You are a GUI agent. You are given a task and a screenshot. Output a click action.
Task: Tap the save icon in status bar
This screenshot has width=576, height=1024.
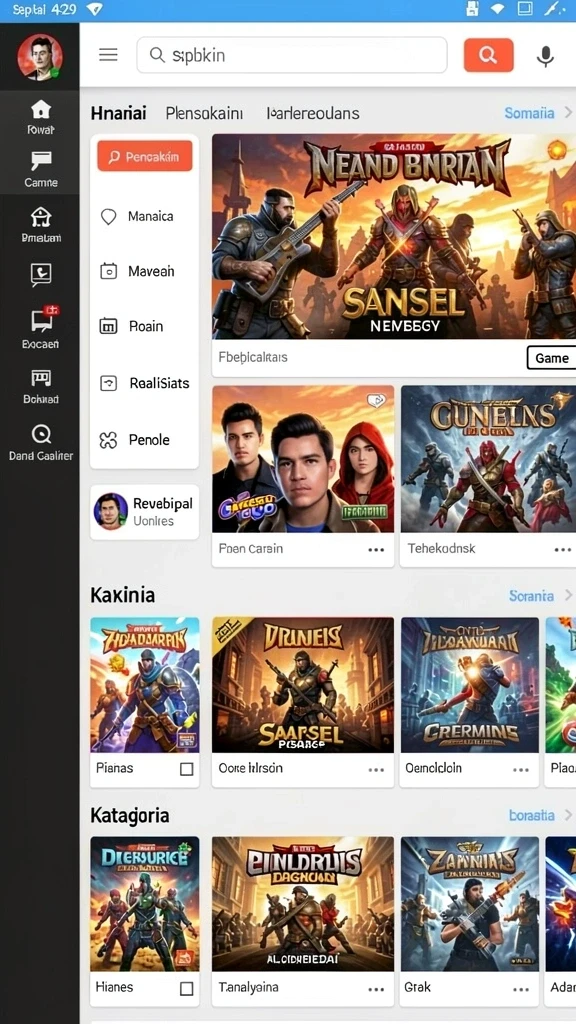(x=473, y=9)
